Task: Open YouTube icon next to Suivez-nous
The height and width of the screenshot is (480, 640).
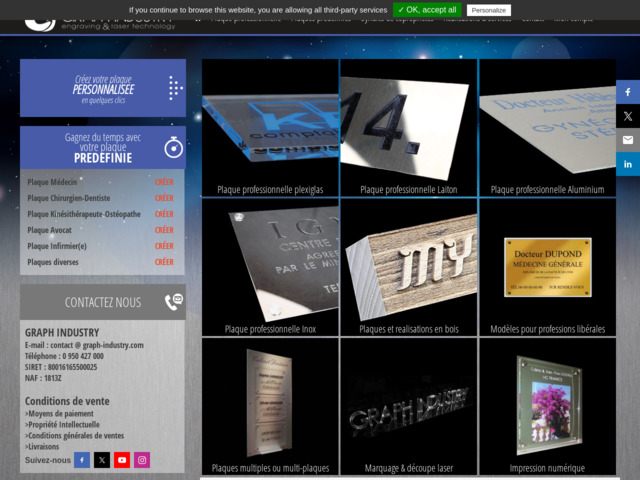Action: pos(122,460)
